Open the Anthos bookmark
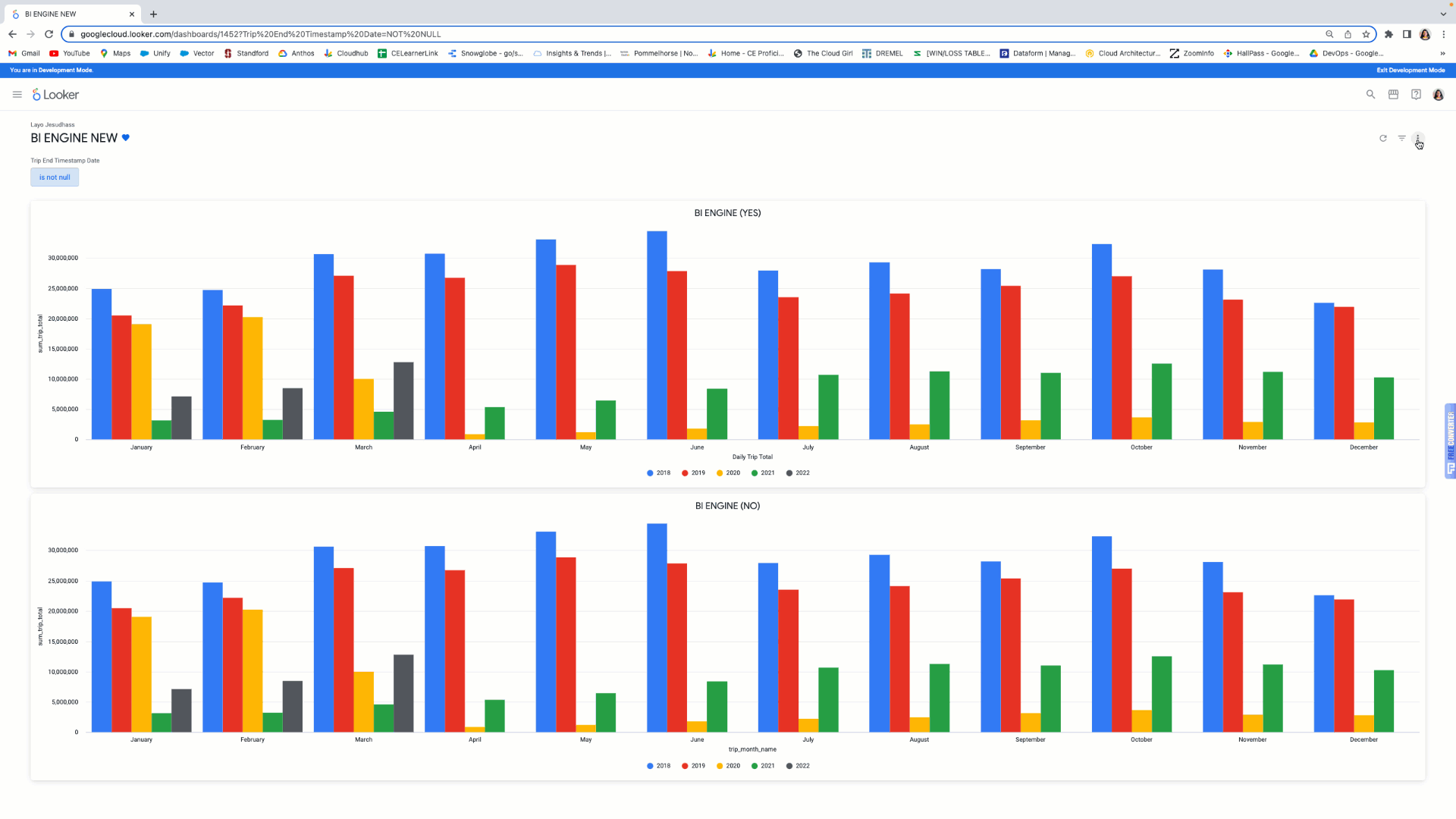The image size is (1456, 819). point(297,53)
